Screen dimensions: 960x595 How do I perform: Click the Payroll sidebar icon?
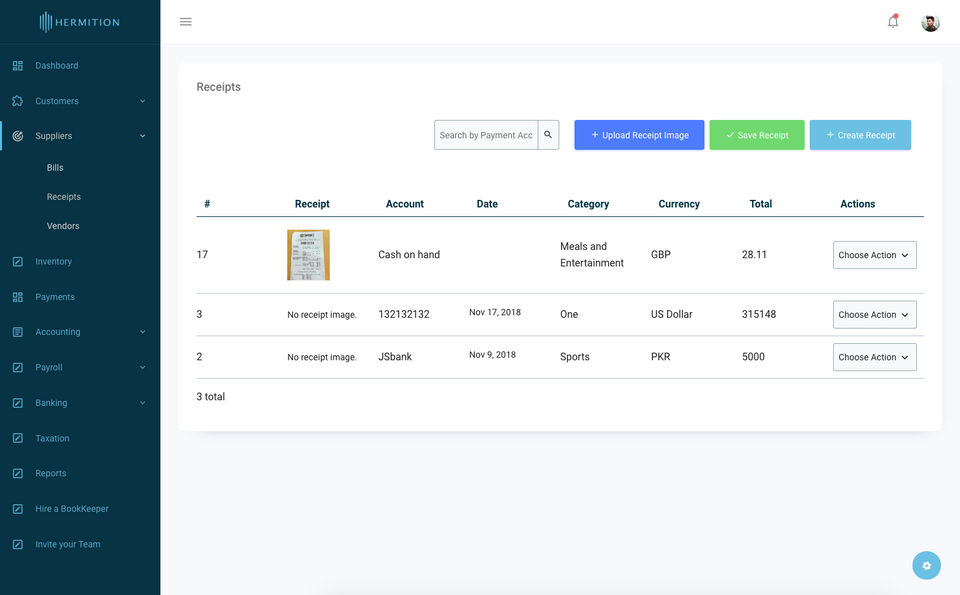[x=18, y=367]
